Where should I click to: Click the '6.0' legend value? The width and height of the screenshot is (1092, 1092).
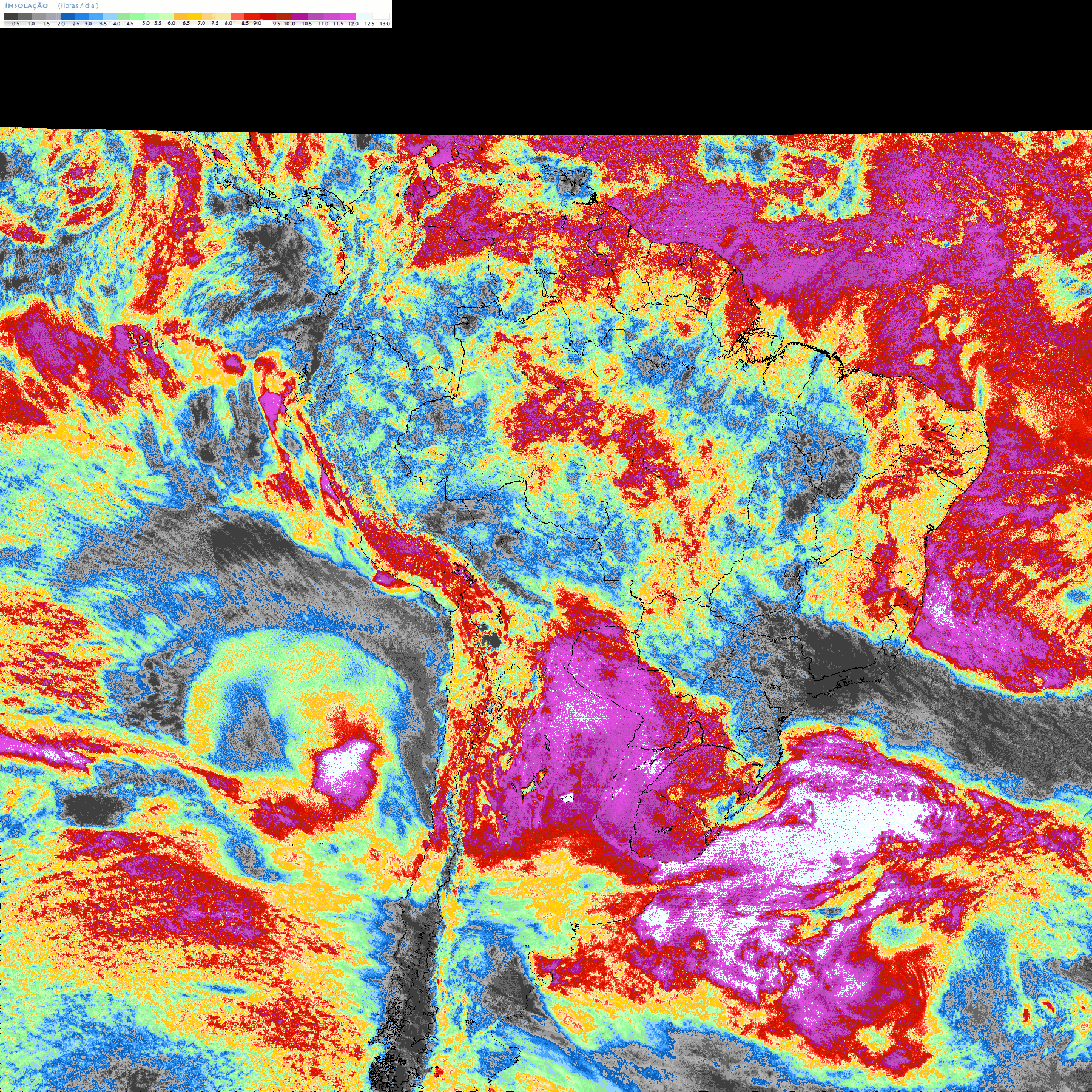(x=171, y=23)
